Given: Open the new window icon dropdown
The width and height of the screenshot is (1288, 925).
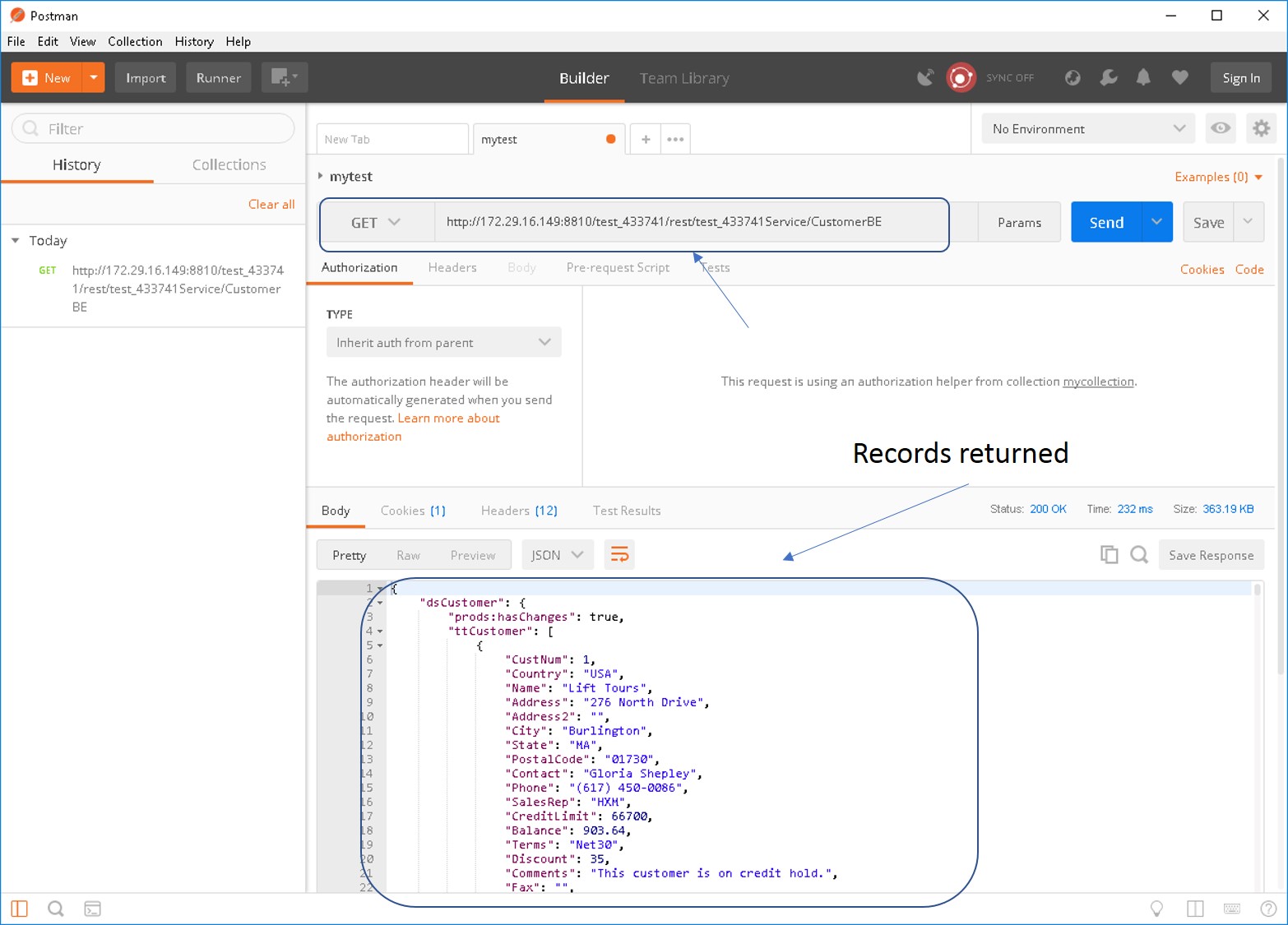Looking at the screenshot, I should click(x=285, y=77).
